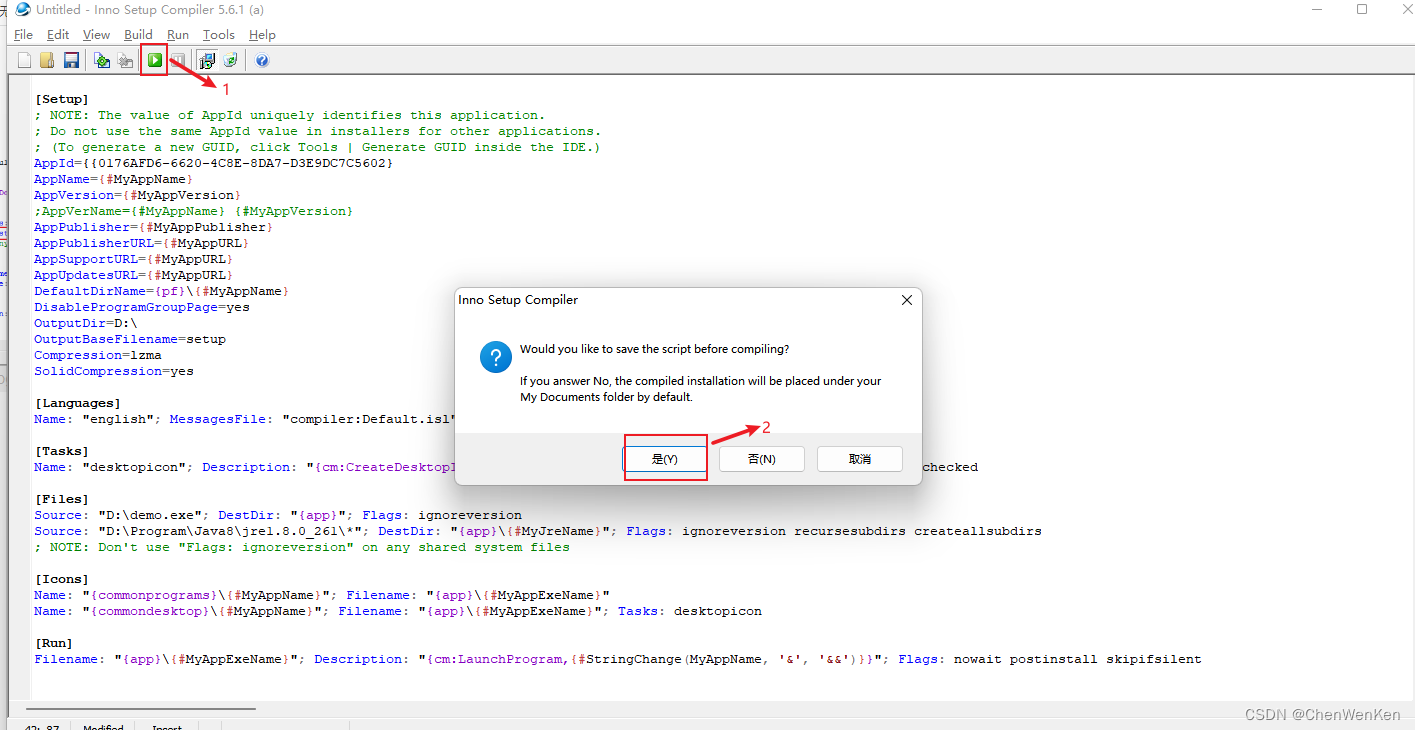Screen dimensions: 1415x730
Task: Click the DefaultDirName={pf} line
Action: click(x=162, y=291)
